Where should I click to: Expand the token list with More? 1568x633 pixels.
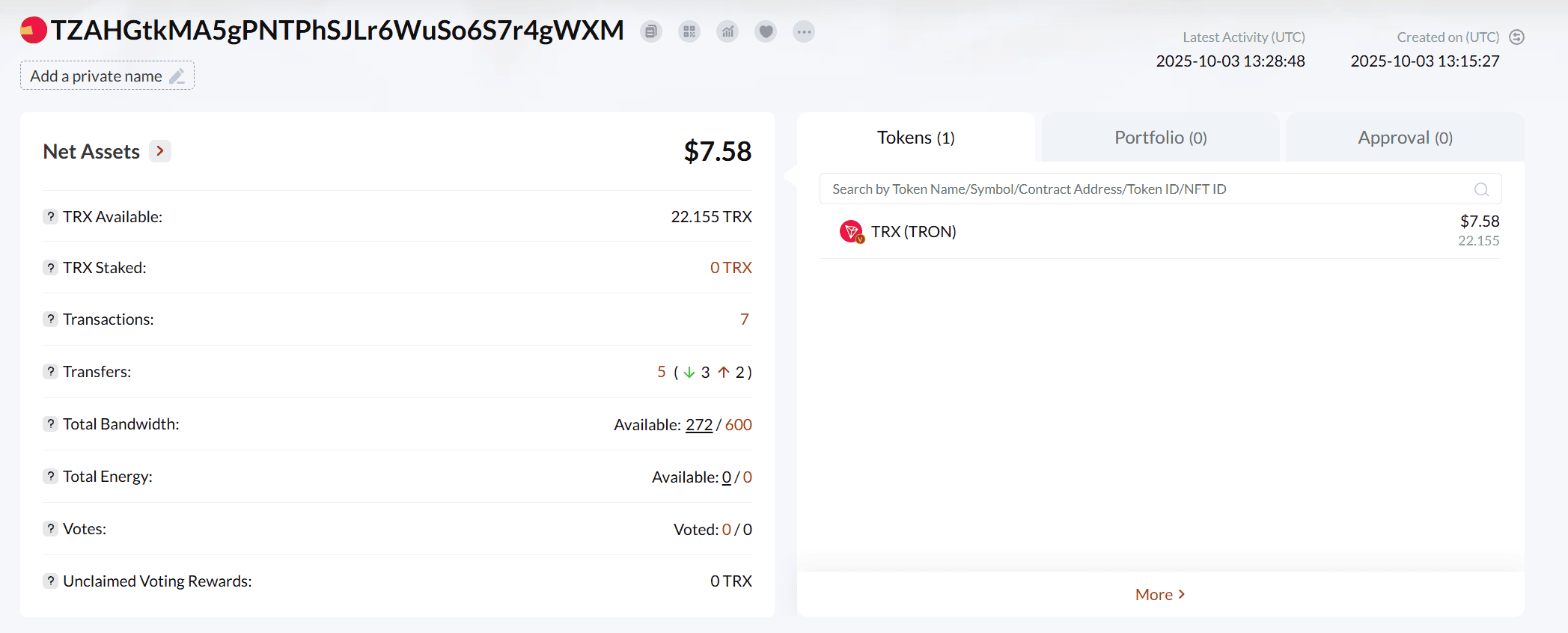coord(1160,594)
